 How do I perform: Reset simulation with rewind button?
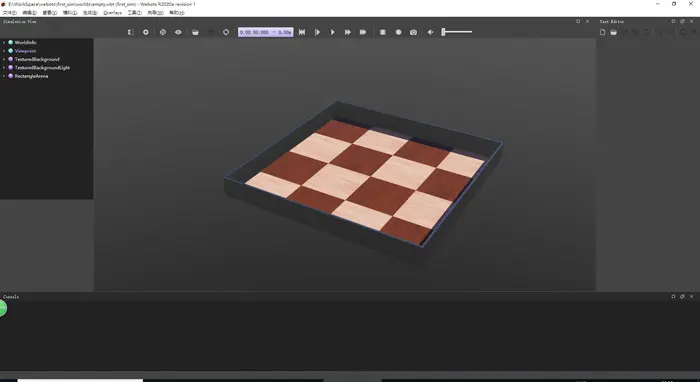point(302,32)
